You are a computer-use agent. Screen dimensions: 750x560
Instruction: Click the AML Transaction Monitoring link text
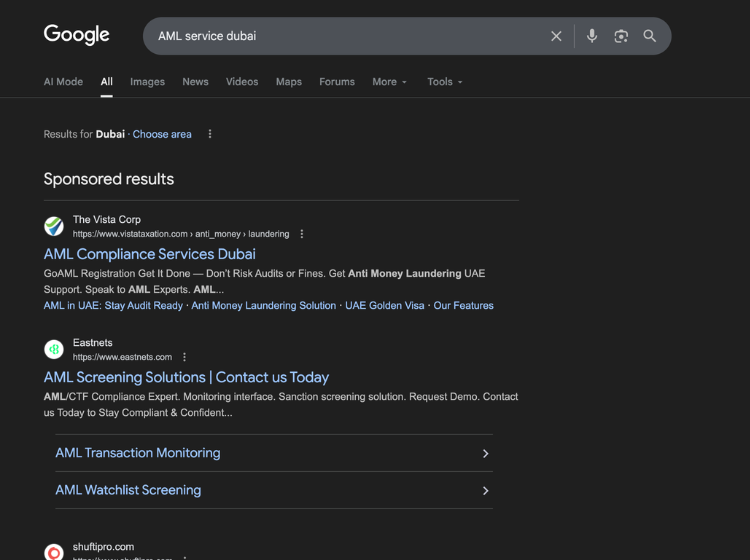(138, 453)
